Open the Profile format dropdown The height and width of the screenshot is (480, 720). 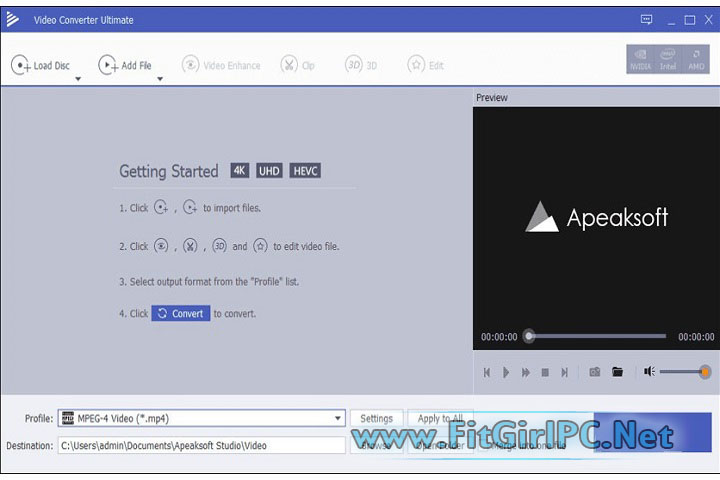[338, 419]
